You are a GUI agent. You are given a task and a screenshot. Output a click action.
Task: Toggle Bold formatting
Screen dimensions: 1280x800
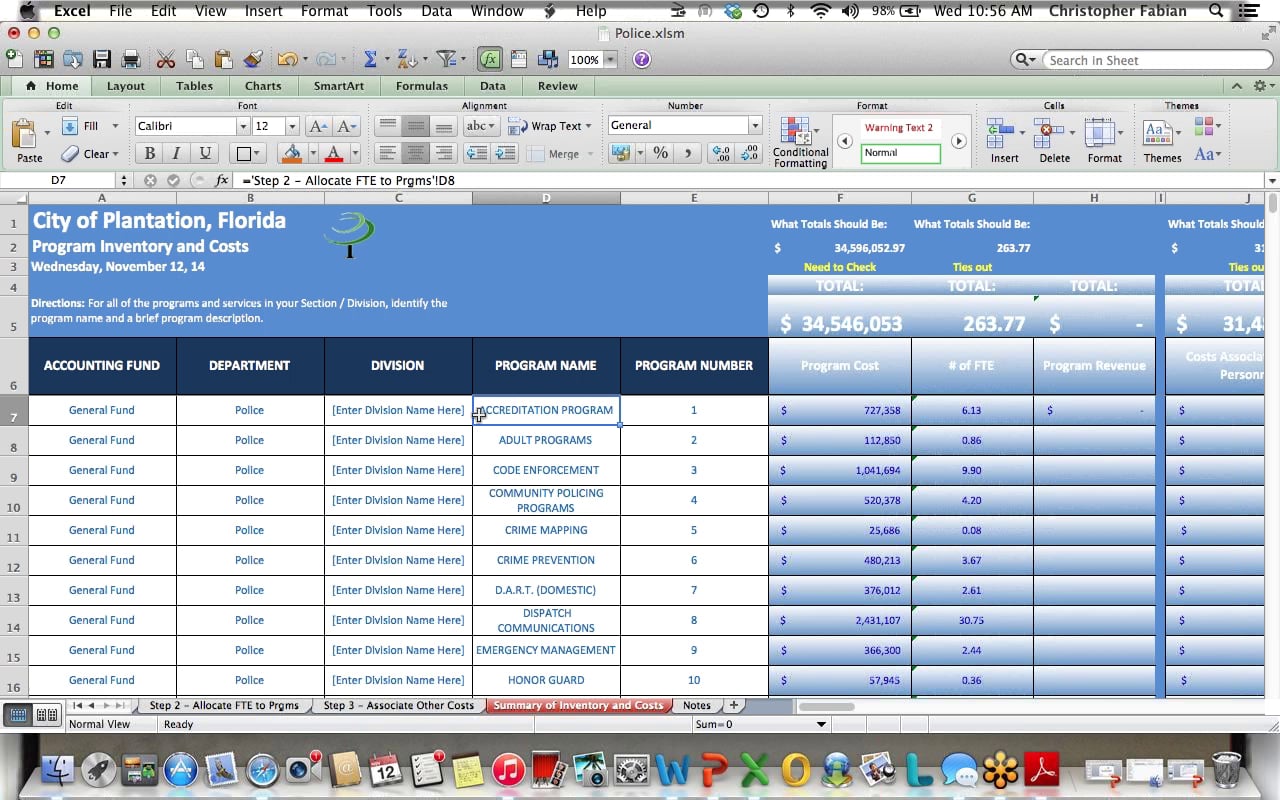[x=150, y=153]
